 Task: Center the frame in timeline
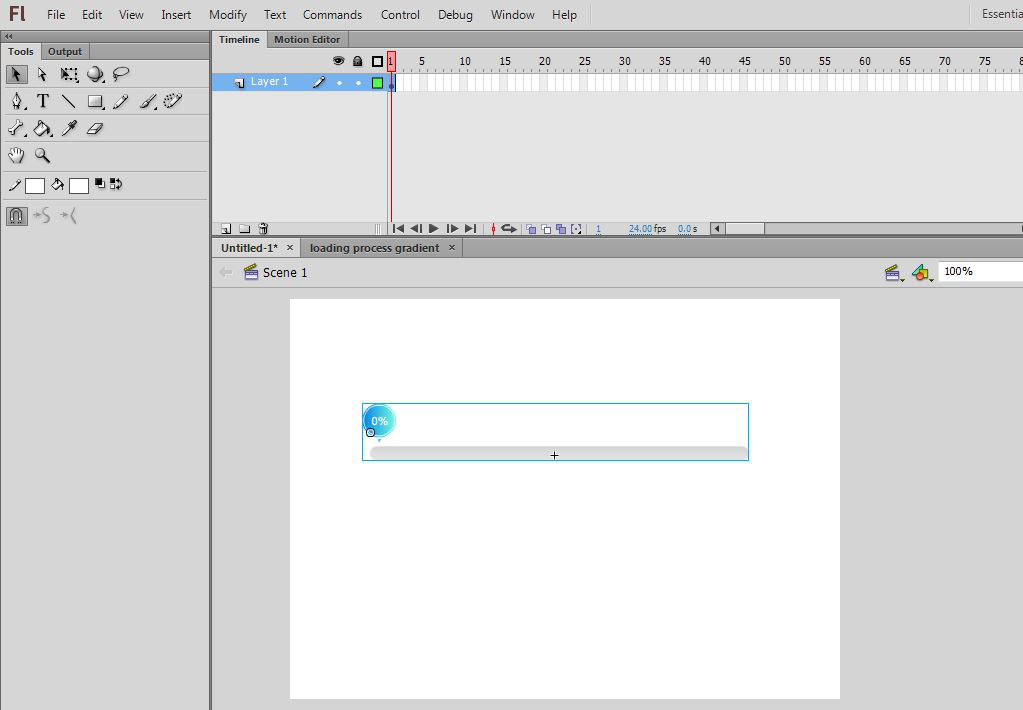(493, 228)
